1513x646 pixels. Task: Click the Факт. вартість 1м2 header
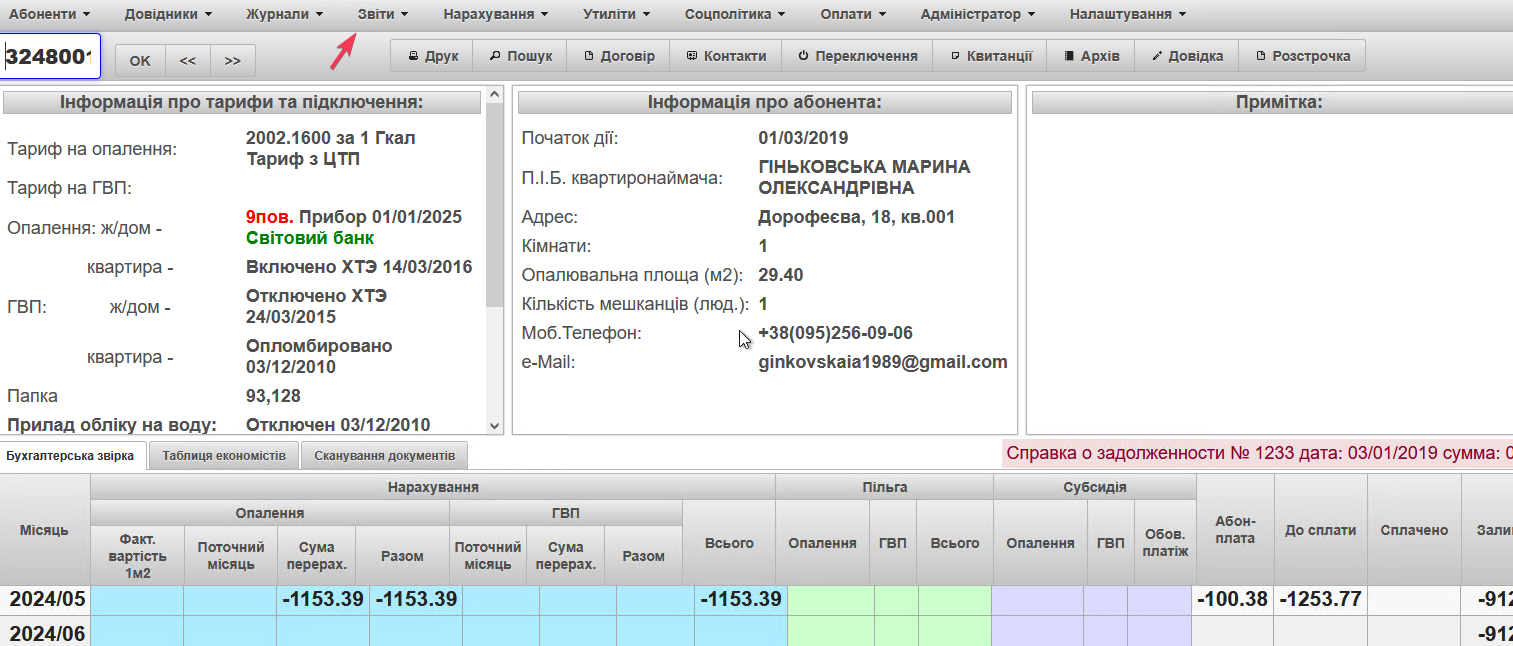[137, 555]
